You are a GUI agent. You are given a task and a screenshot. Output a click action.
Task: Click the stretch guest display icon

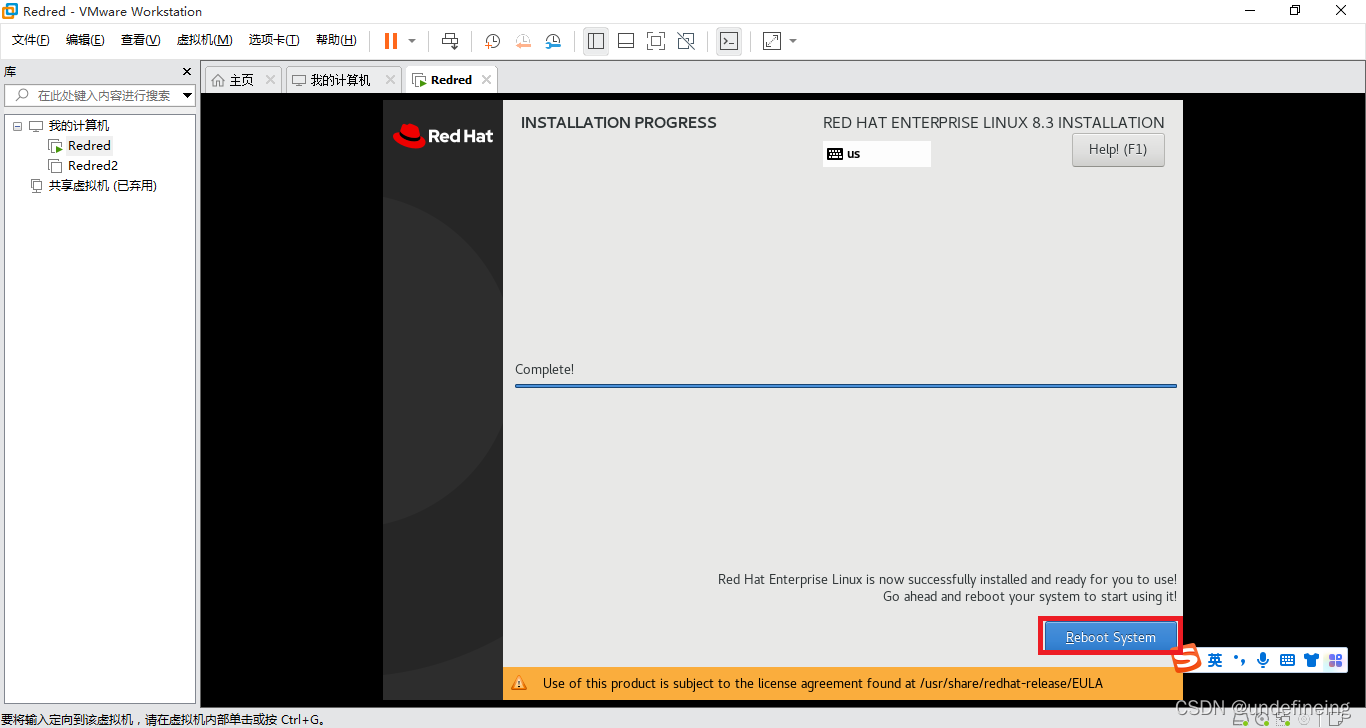click(772, 41)
